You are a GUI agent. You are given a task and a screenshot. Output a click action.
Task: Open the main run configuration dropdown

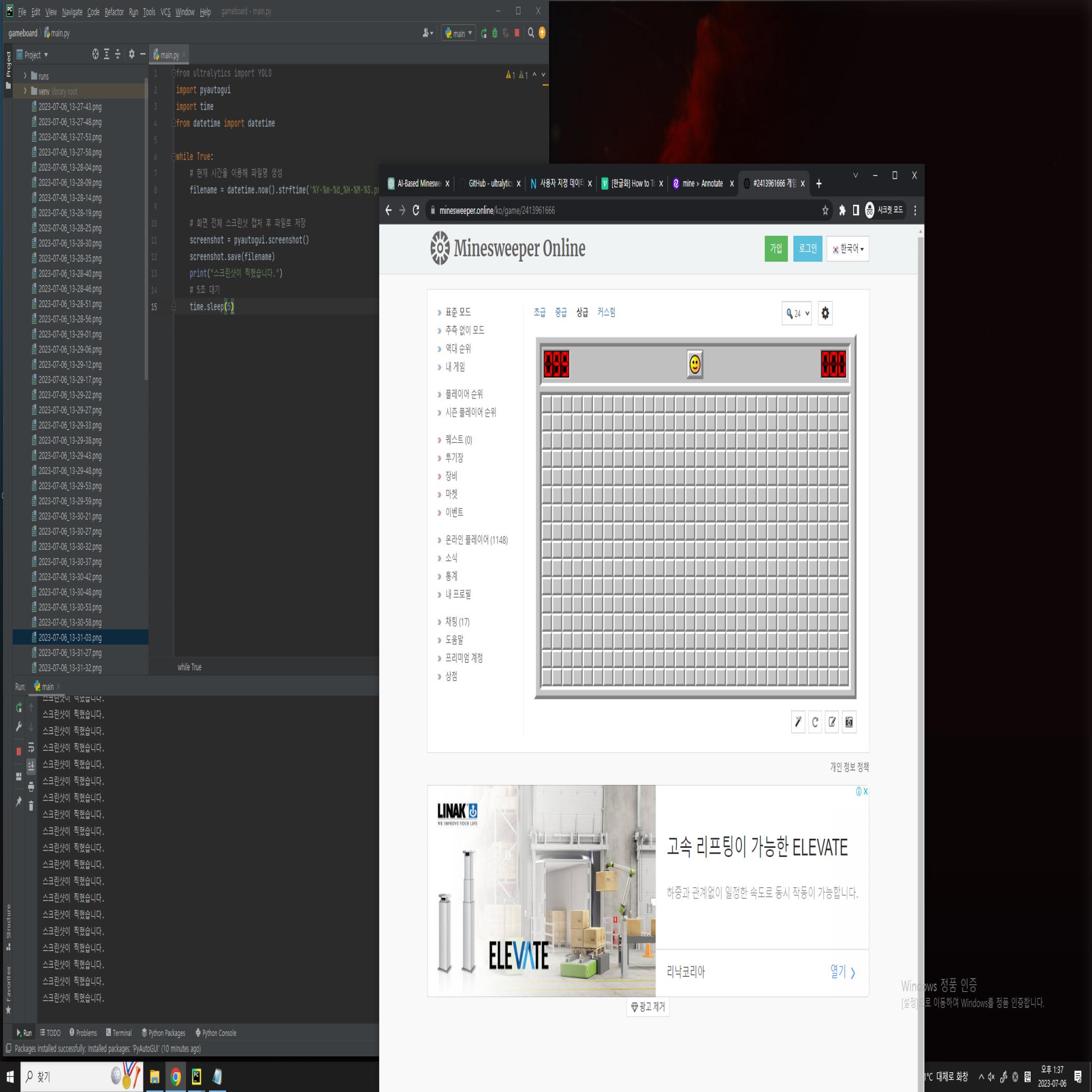click(458, 34)
